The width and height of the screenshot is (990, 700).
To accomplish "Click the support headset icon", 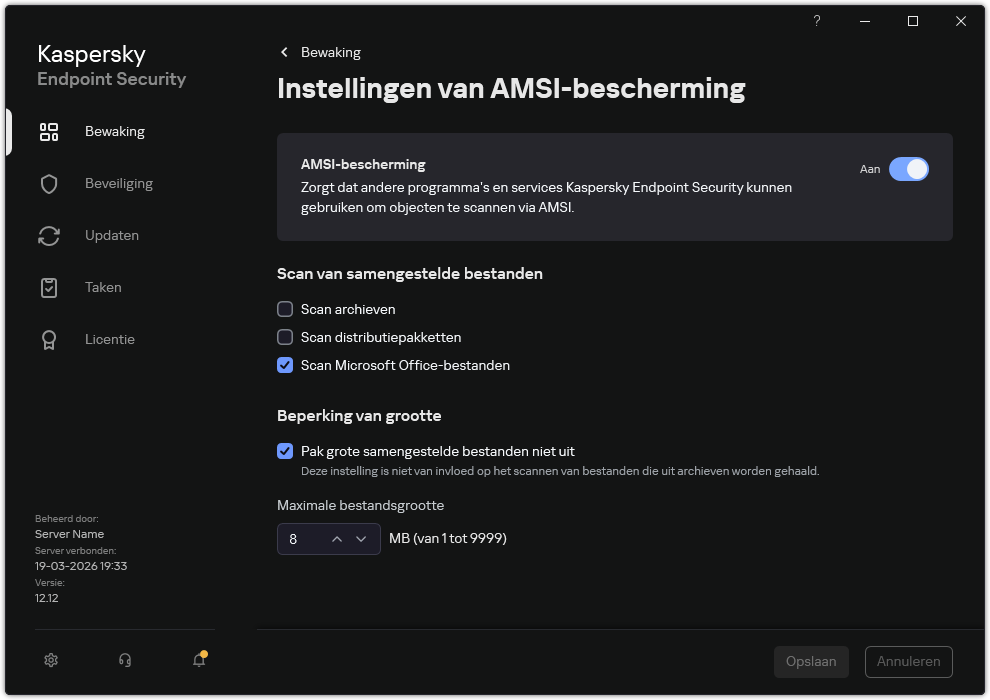I will pyautogui.click(x=124, y=660).
